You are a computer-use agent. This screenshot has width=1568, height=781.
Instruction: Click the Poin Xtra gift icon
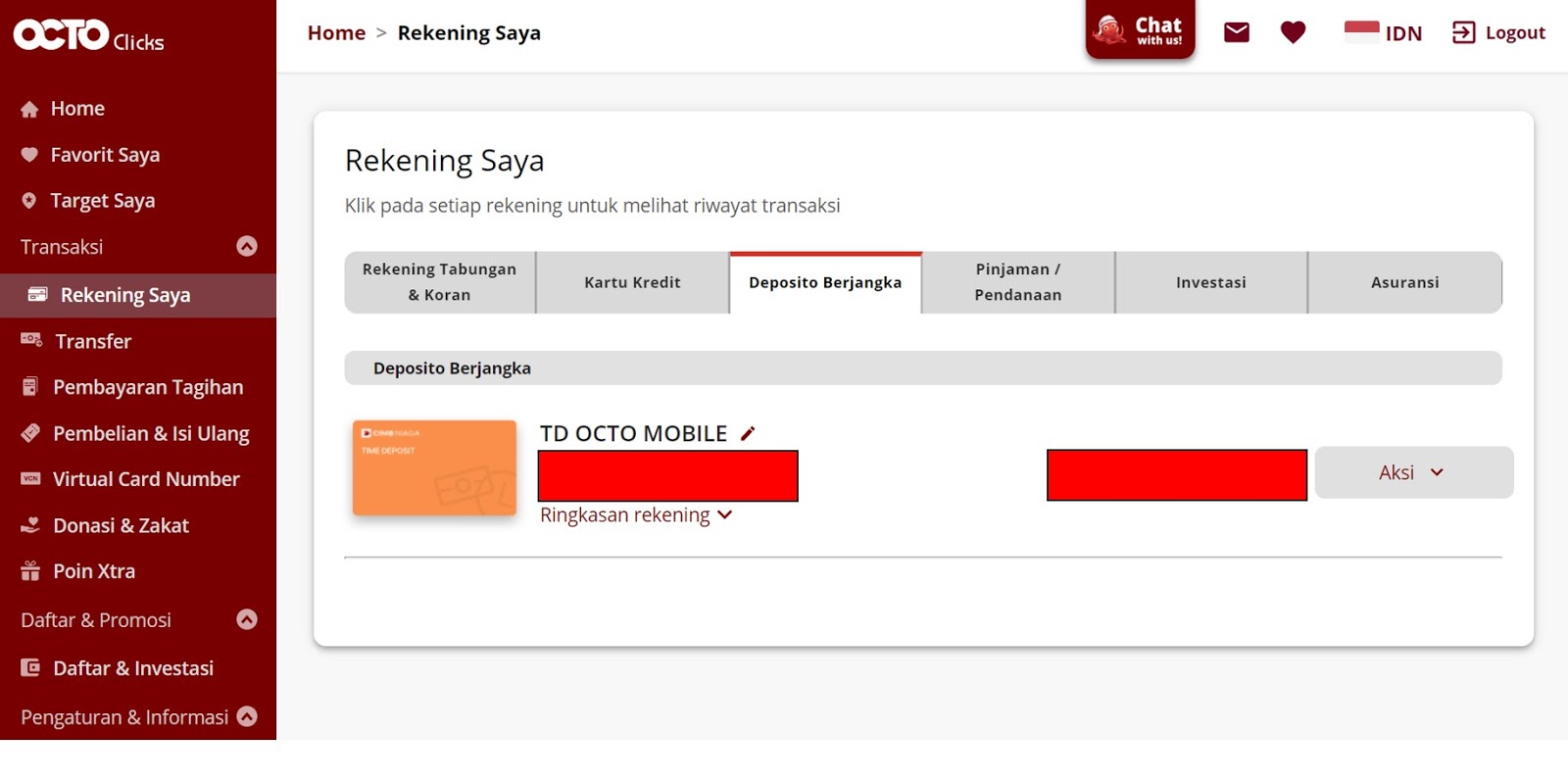click(30, 571)
